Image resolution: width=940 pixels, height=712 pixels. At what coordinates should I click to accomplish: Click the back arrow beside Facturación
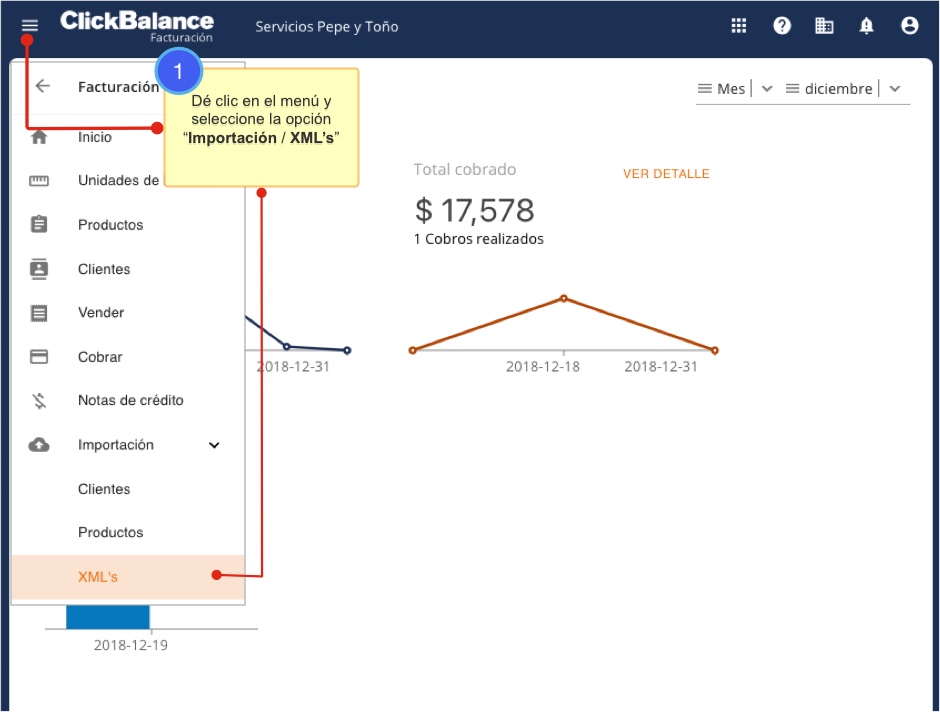(42, 86)
